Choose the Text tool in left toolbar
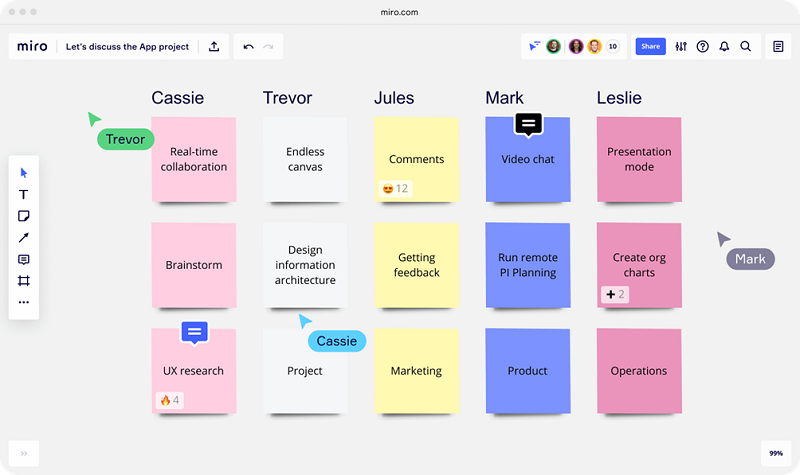This screenshot has height=475, width=800. point(24,195)
